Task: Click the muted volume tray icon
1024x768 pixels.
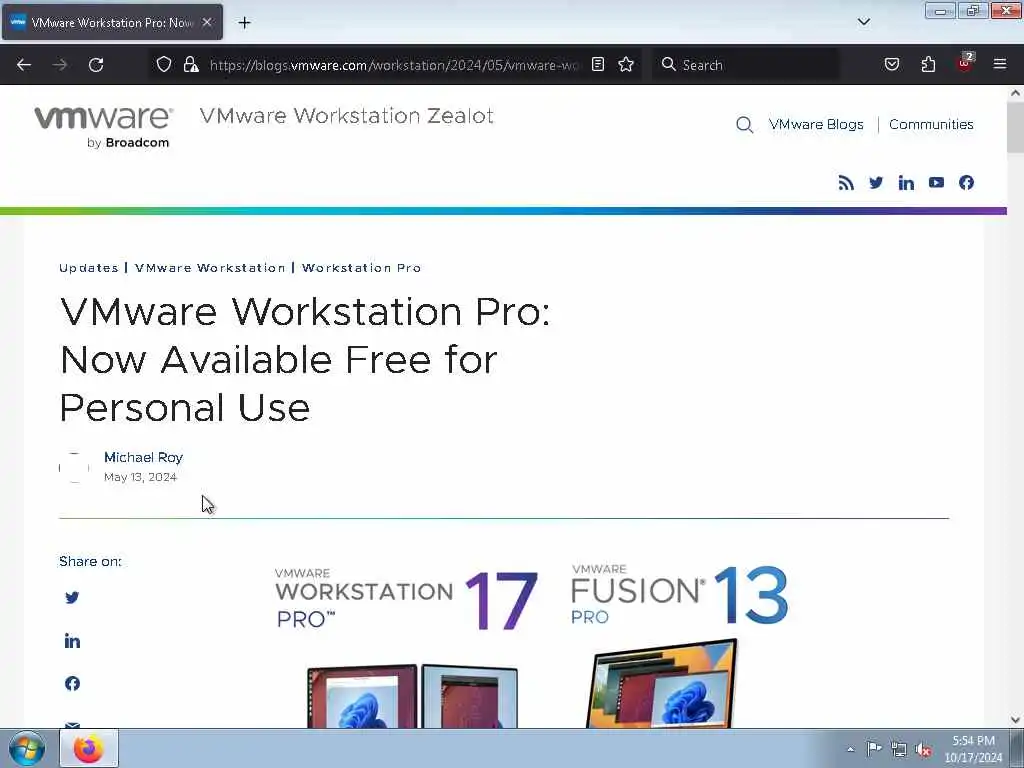Action: pyautogui.click(x=923, y=750)
